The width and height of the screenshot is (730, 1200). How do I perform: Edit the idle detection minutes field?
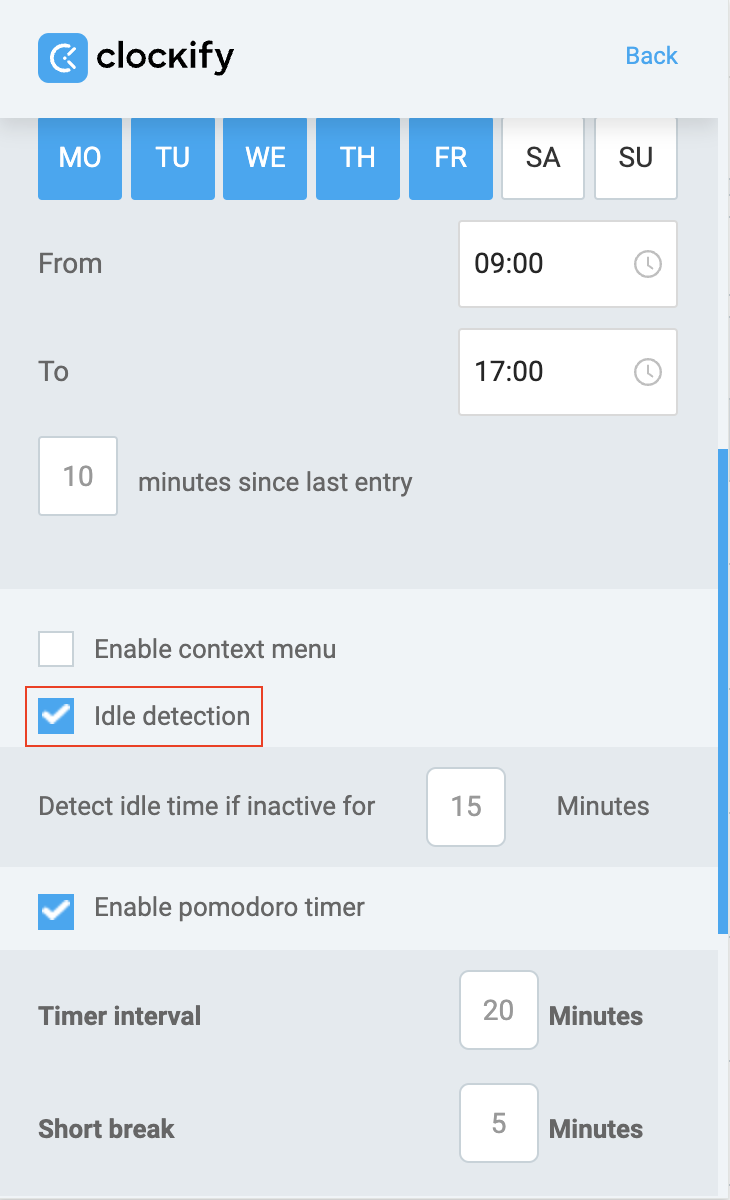pyautogui.click(x=466, y=807)
